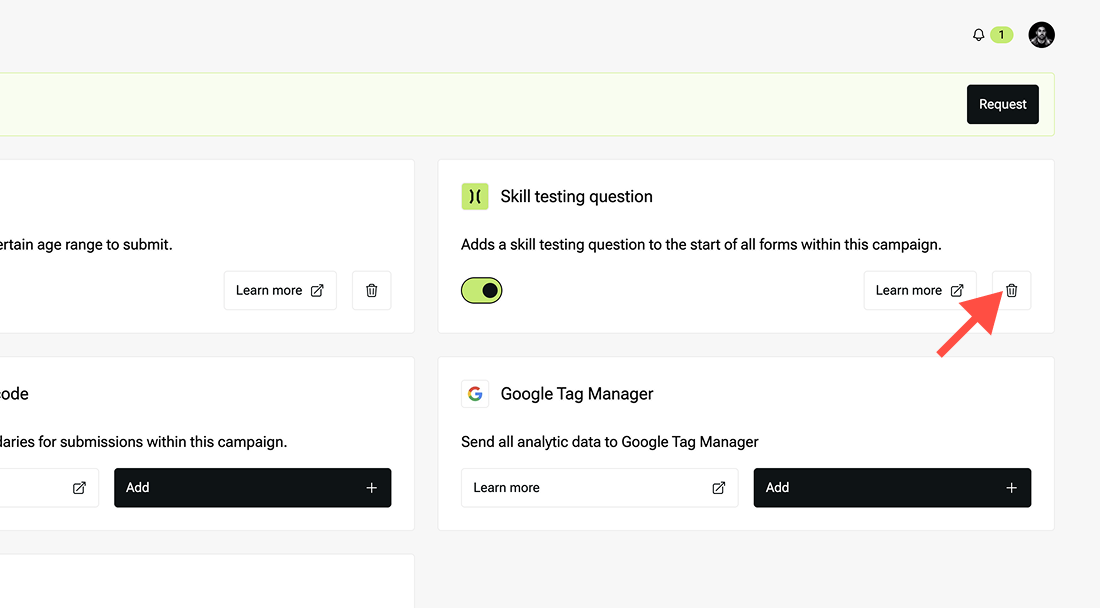
Task: Click the plus icon in the submission boundaries card
Action: point(372,488)
